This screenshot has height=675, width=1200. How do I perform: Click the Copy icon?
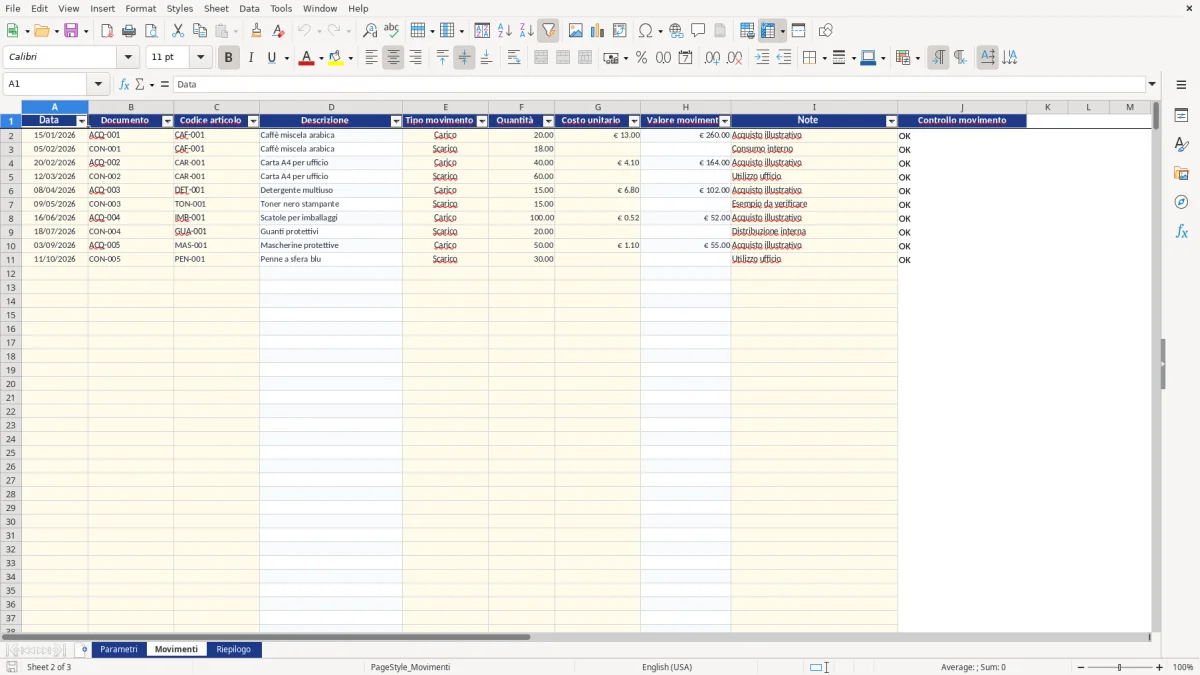200,31
